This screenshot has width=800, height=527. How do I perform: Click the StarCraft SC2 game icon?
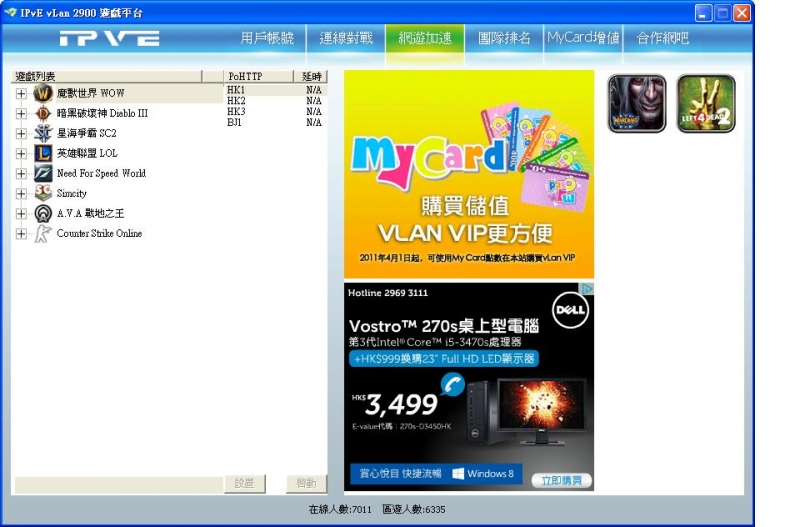[43, 133]
